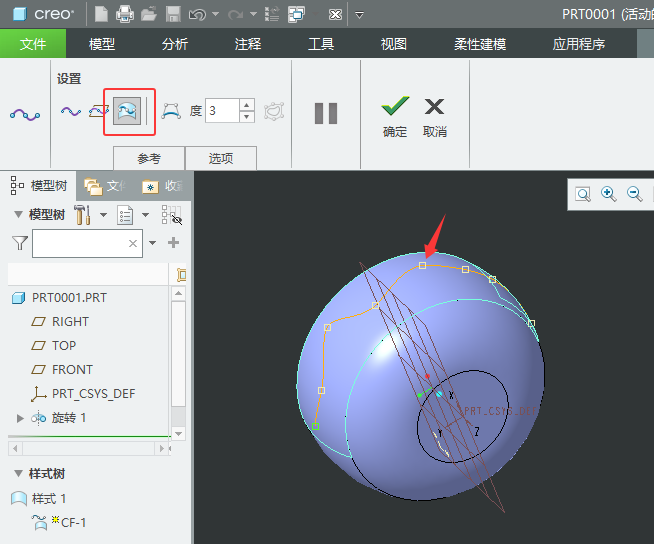Image resolution: width=654 pixels, height=544 pixels.
Task: Switch to the 模型 ribbon tab
Action: (102, 44)
